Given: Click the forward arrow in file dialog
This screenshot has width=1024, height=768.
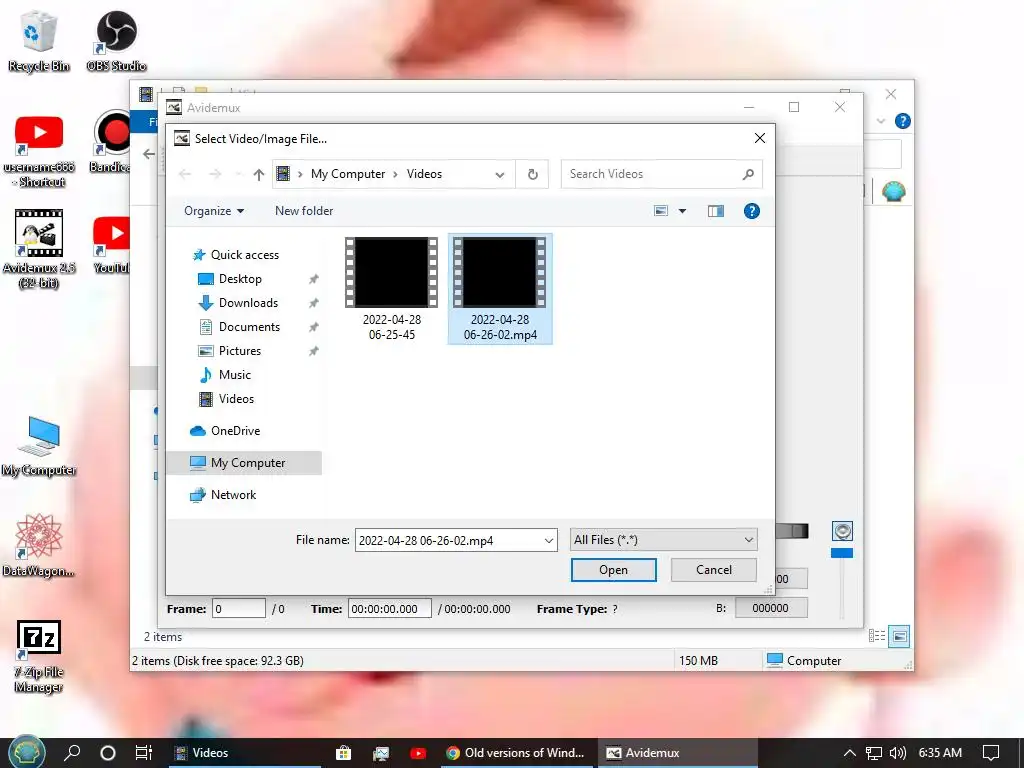Looking at the screenshot, I should pyautogui.click(x=215, y=174).
